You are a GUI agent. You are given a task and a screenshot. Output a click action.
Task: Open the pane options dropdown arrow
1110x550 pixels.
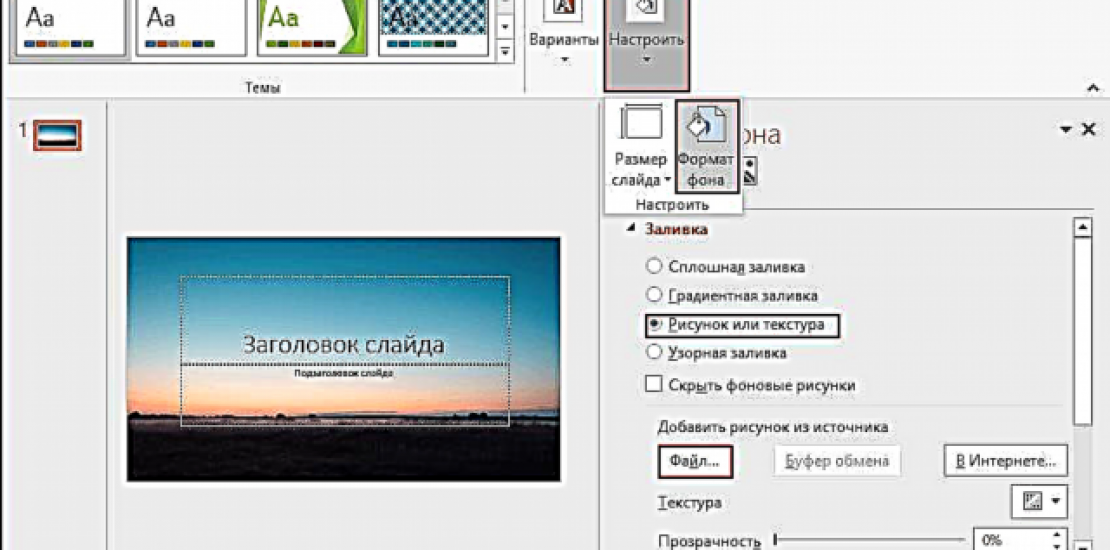pyautogui.click(x=1067, y=129)
